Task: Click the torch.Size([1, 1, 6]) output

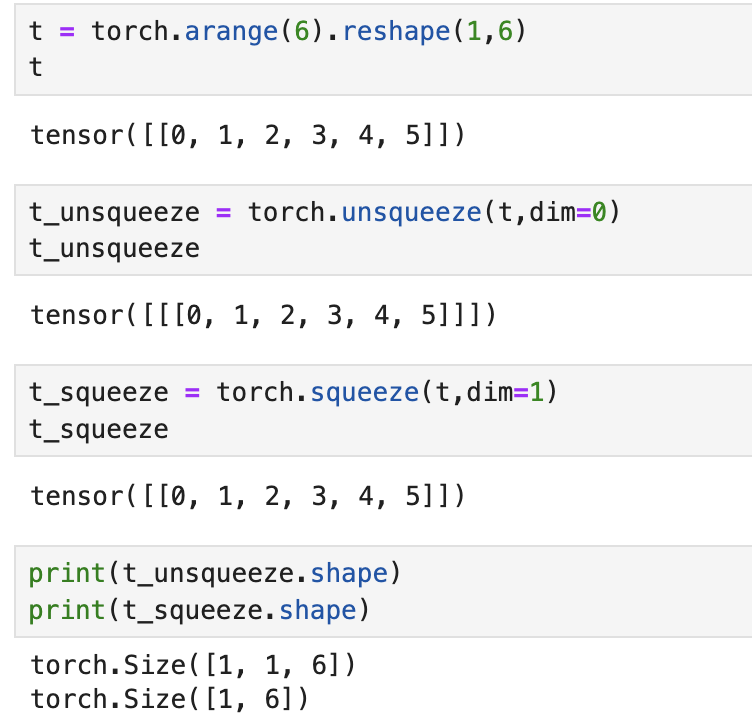Action: (x=193, y=666)
